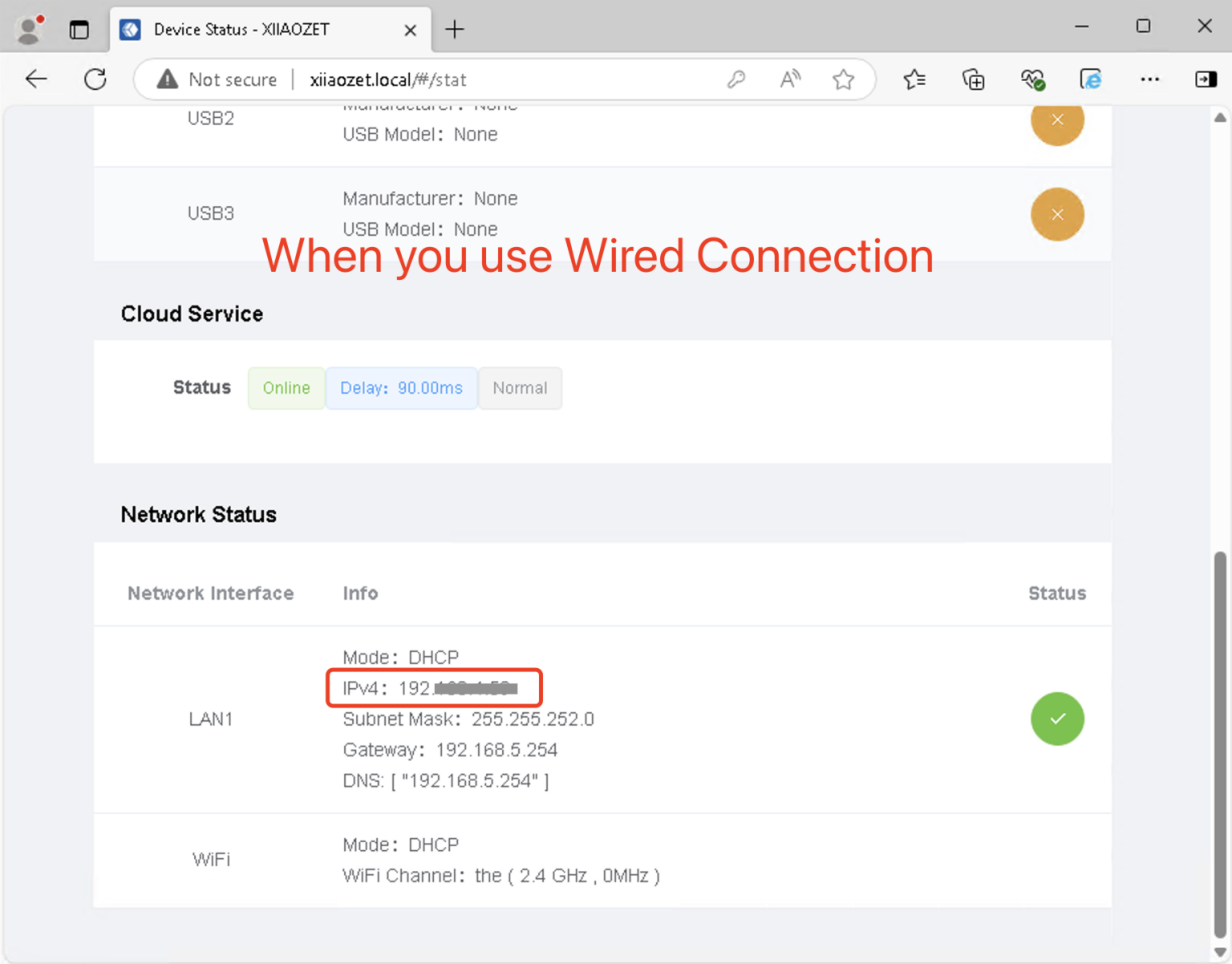
Task: Open Browser Essentials heart icon
Action: (1033, 79)
